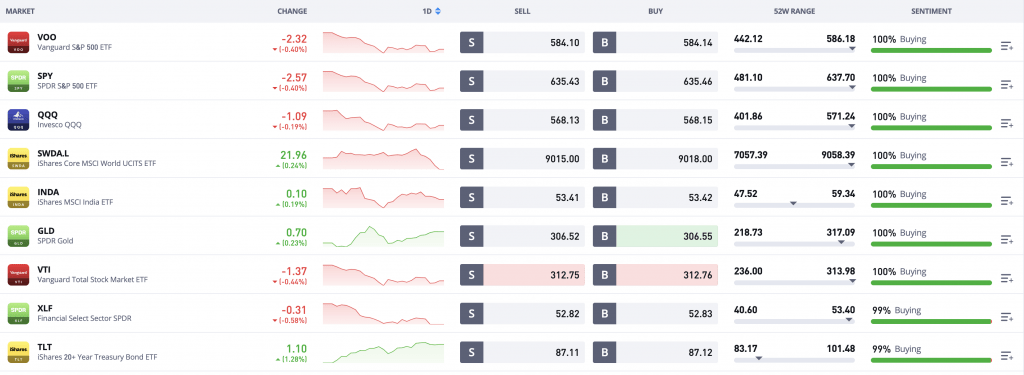
Task: Buy SWDA.L at 9018.00
Action: [x=655, y=159]
